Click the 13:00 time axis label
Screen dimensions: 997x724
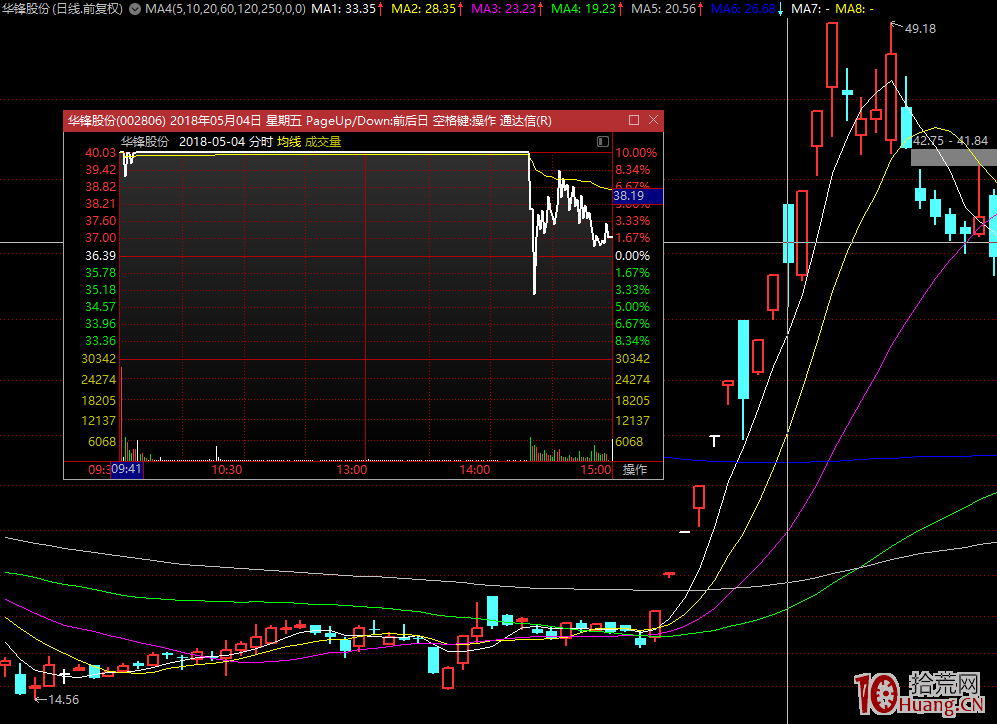(x=352, y=470)
